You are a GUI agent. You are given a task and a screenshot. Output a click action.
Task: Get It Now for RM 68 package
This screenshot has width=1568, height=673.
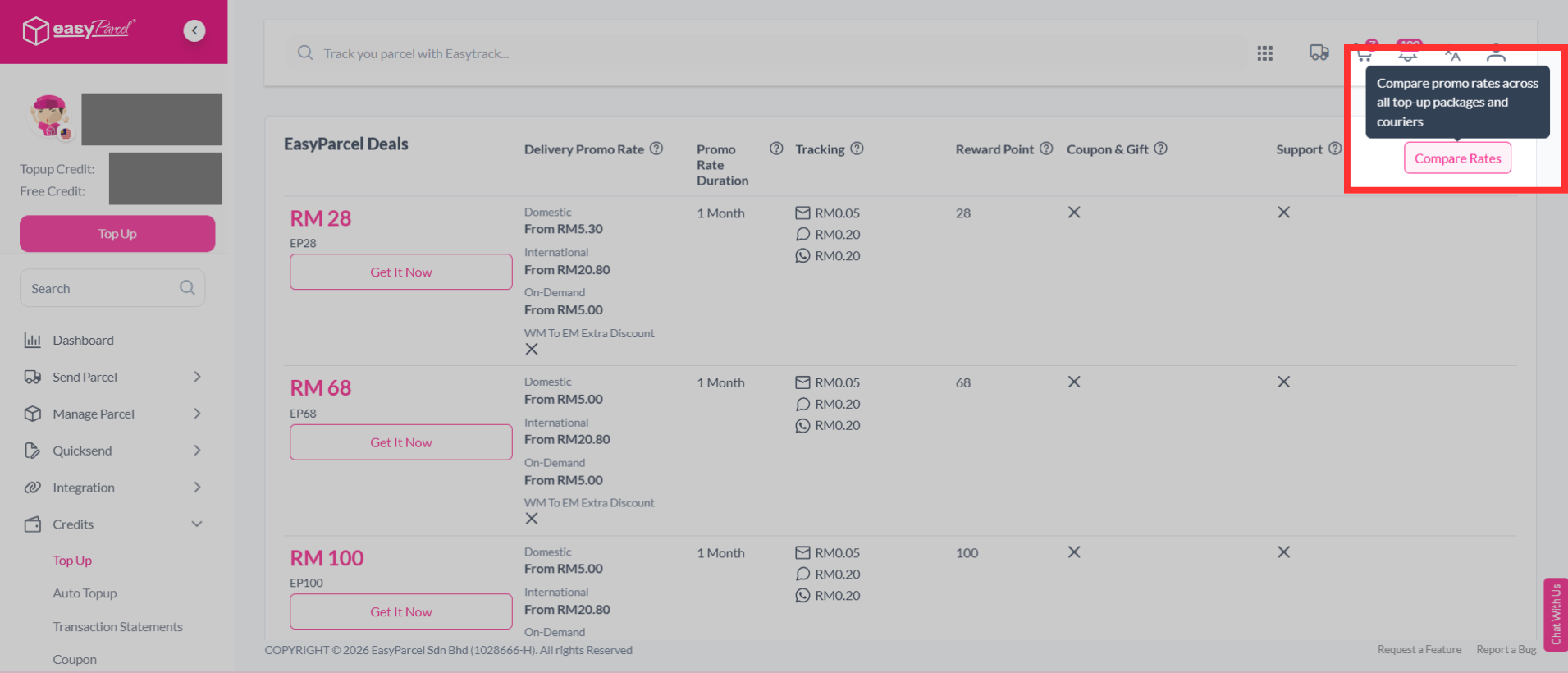[401, 442]
